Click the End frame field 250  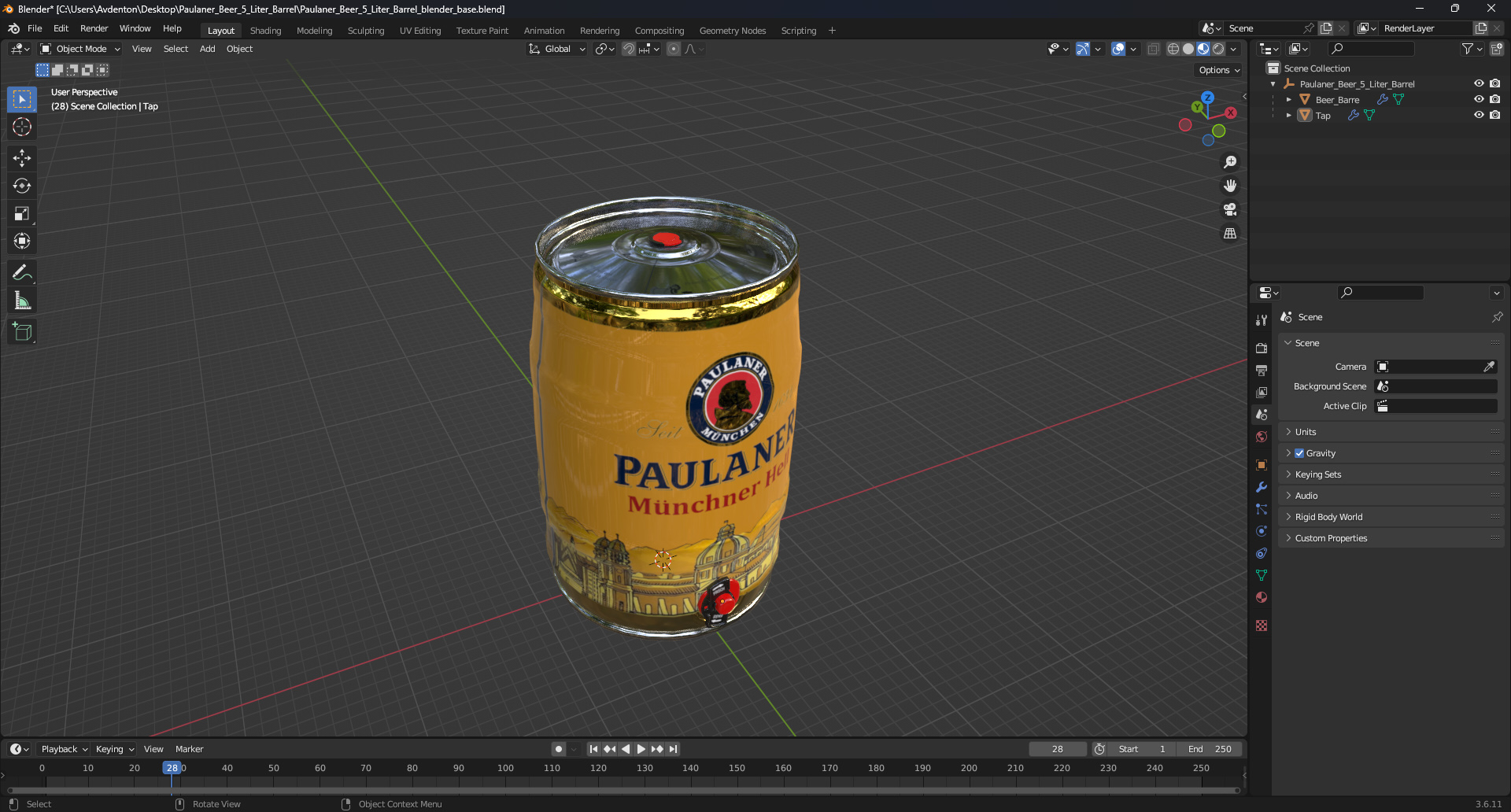tap(1210, 749)
